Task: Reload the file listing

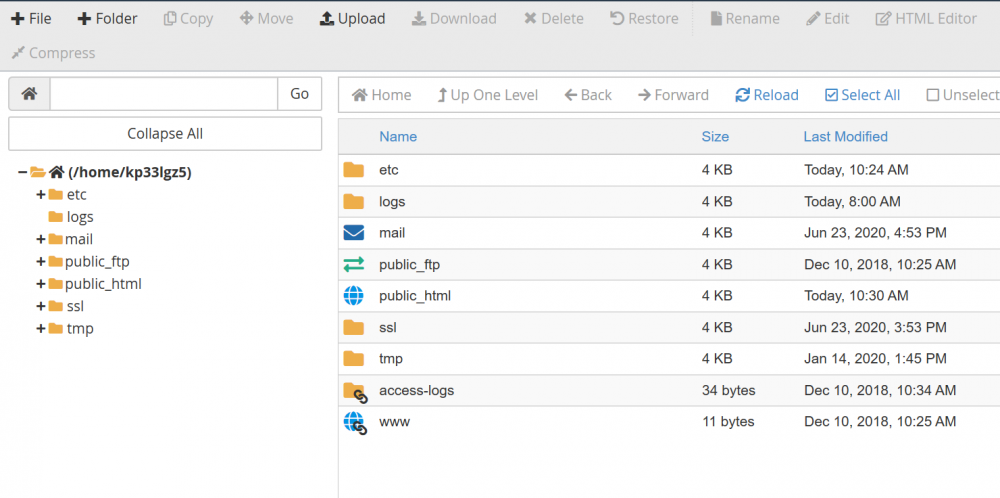Action: point(767,95)
